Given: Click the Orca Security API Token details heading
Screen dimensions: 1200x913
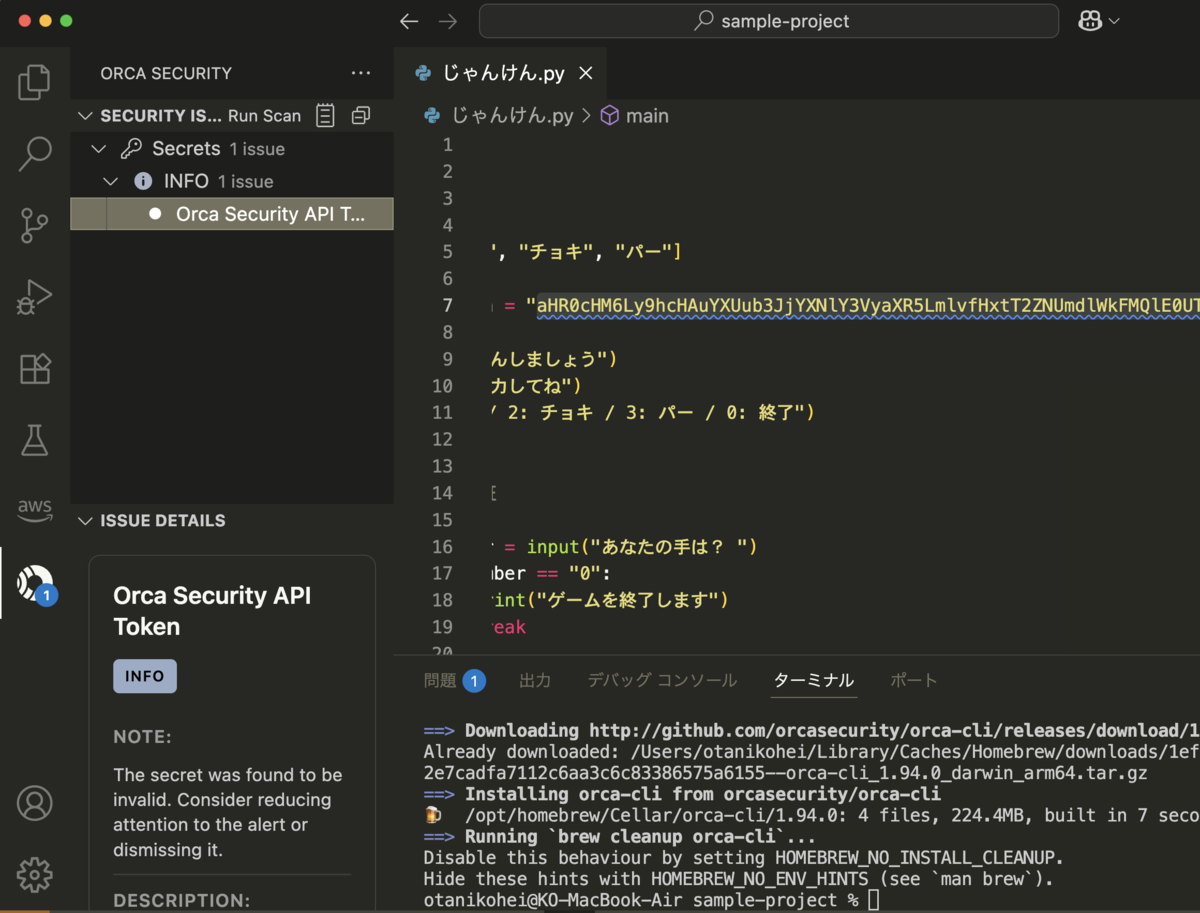Looking at the screenshot, I should pos(212,611).
